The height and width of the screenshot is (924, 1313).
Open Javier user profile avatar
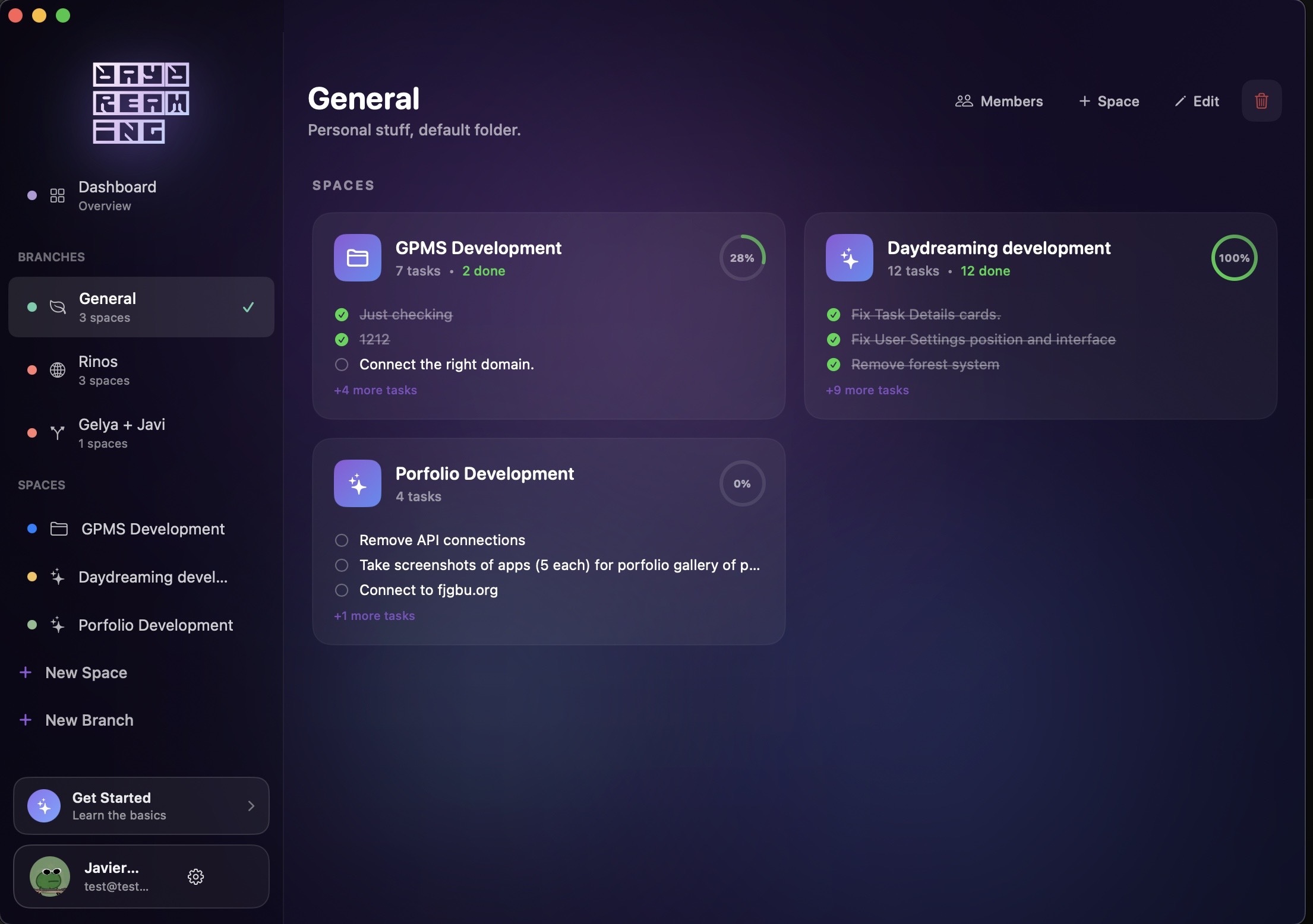[50, 876]
